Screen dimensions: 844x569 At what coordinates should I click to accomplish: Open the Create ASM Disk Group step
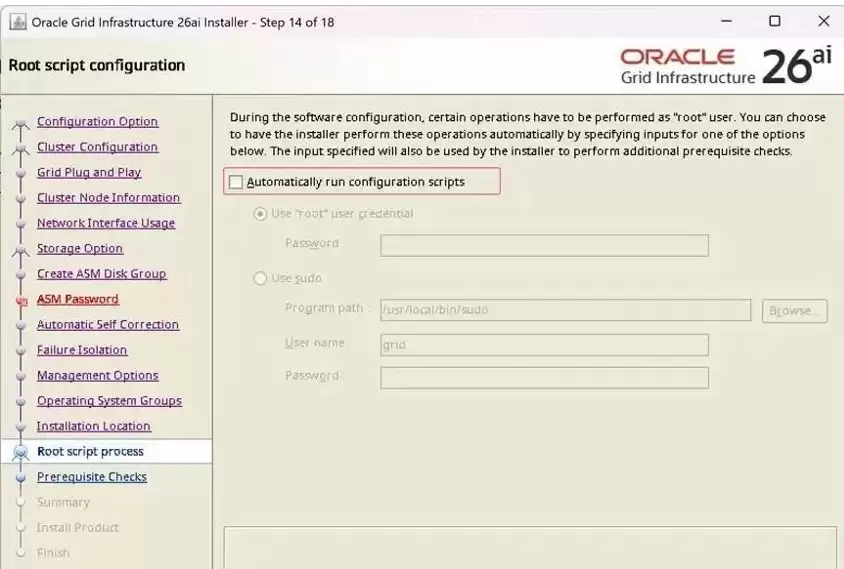click(101, 273)
